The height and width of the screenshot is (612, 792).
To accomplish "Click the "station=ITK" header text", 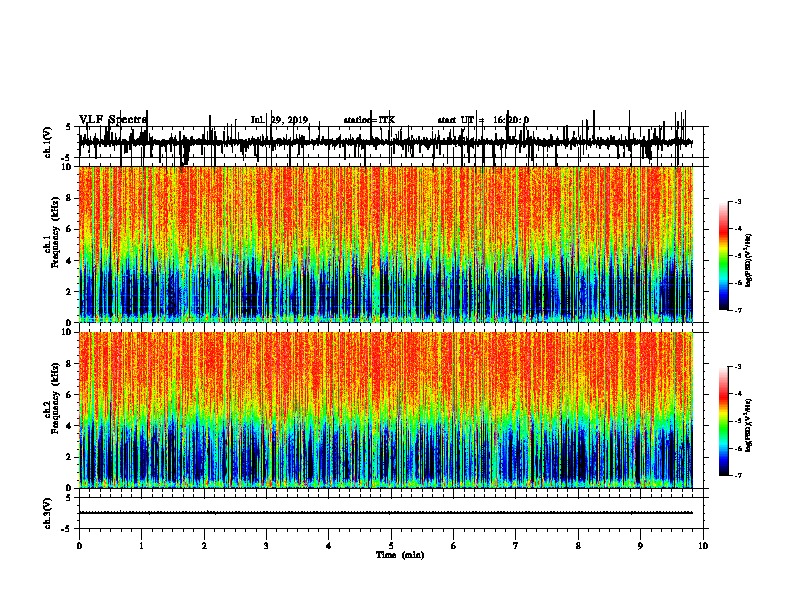I will point(369,120).
